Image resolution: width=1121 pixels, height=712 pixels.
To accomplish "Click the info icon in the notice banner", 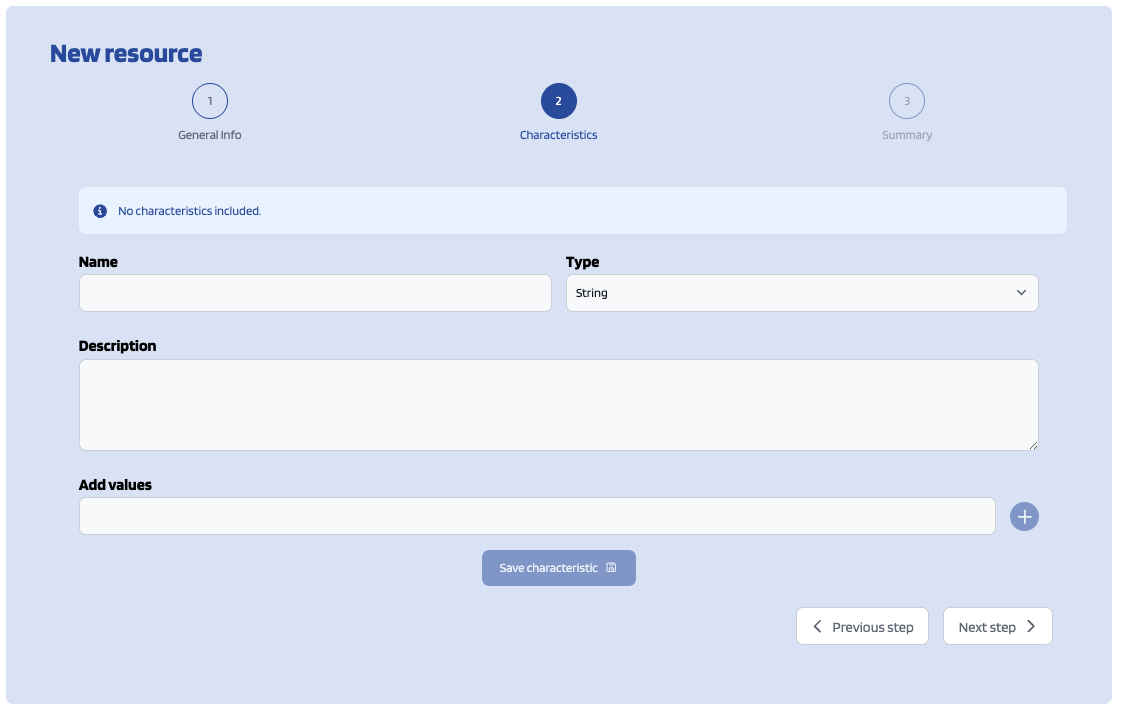I will point(100,211).
